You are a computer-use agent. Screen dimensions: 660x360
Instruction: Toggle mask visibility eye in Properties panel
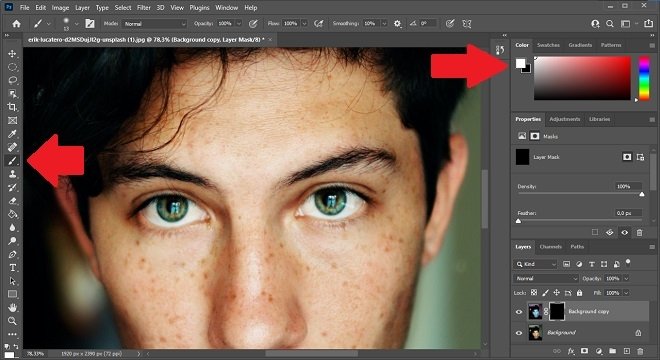click(x=625, y=232)
